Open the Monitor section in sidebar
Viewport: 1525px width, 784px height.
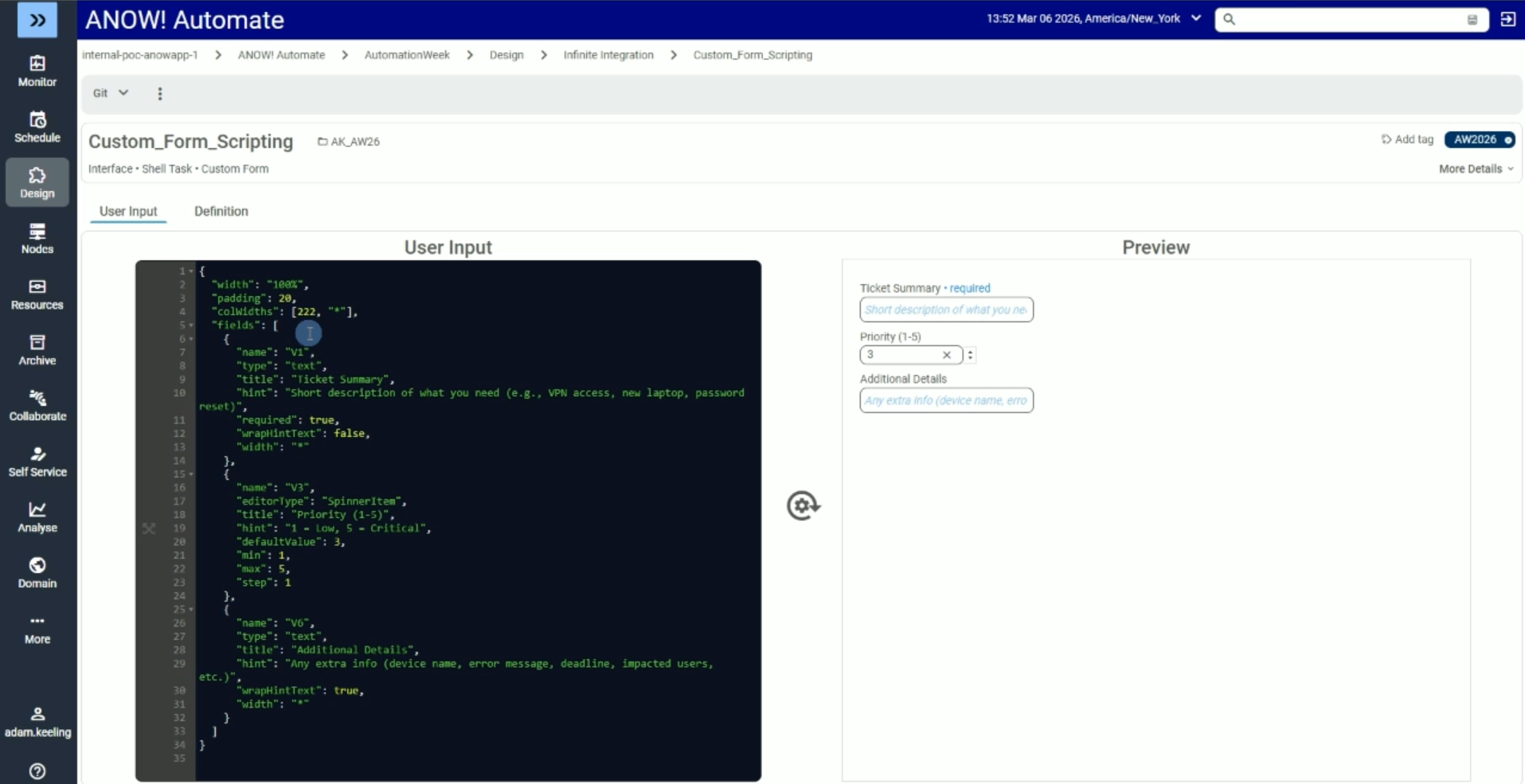click(37, 71)
